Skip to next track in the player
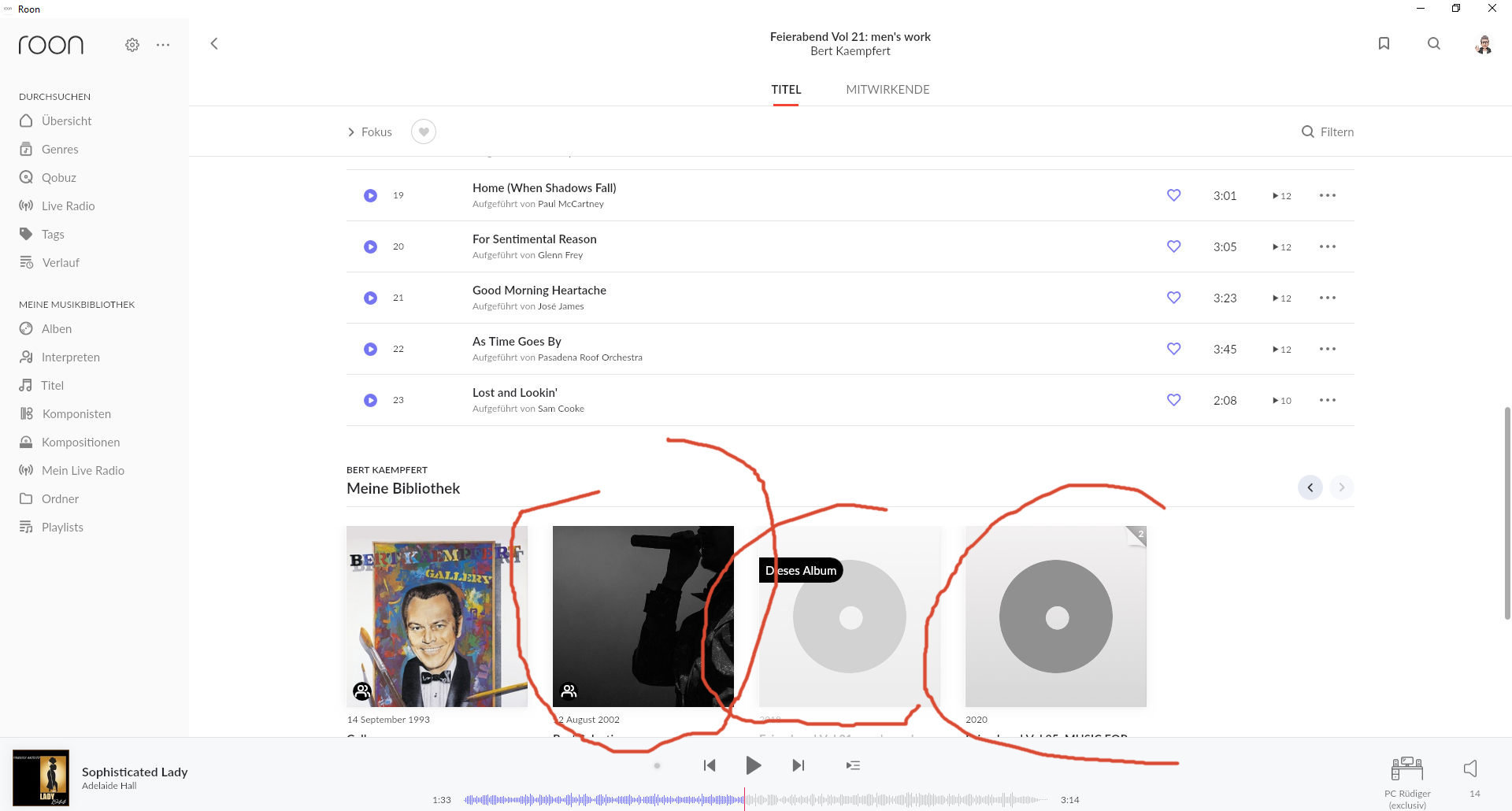The height and width of the screenshot is (811, 1512). point(799,765)
